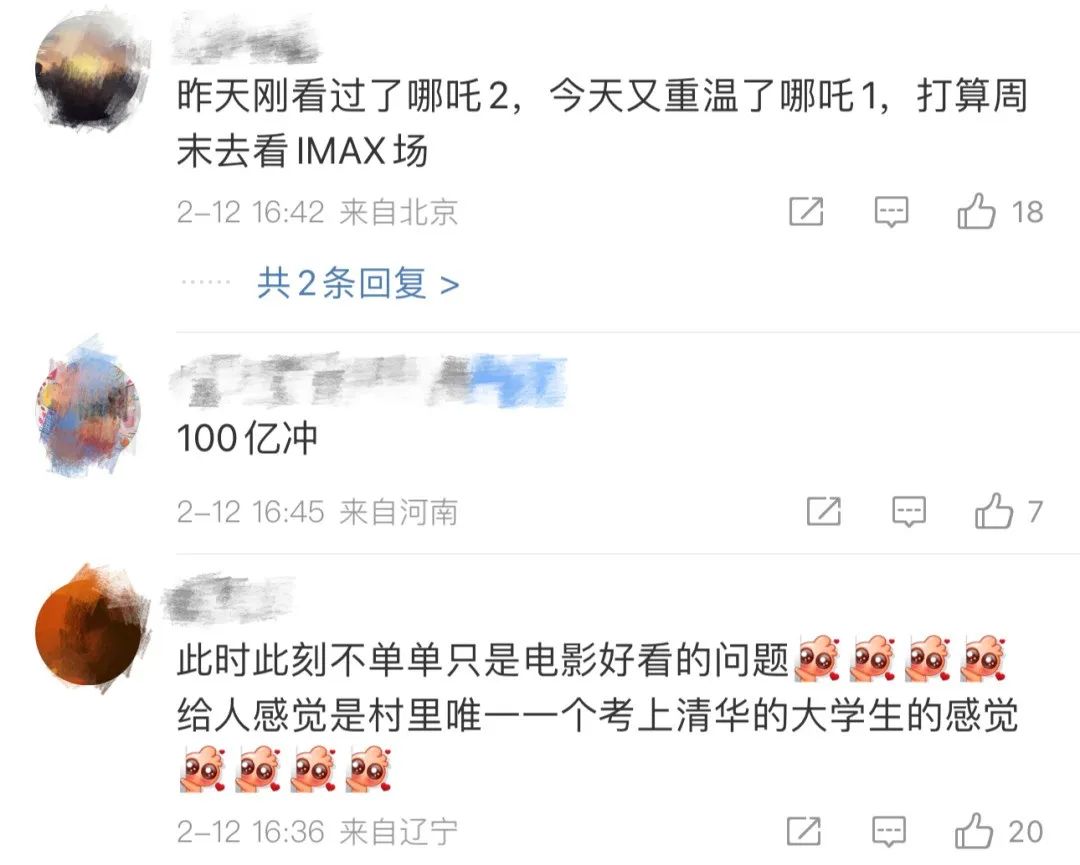
Task: Reply to the Beijing IMAX comment
Action: click(x=891, y=212)
